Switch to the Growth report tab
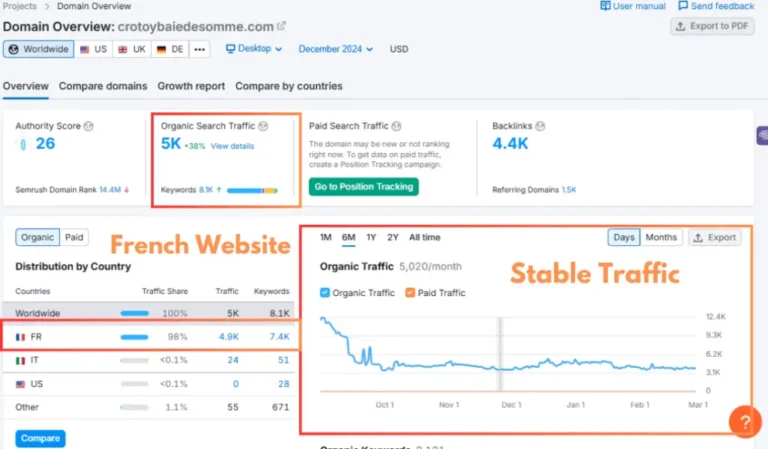 tap(191, 86)
